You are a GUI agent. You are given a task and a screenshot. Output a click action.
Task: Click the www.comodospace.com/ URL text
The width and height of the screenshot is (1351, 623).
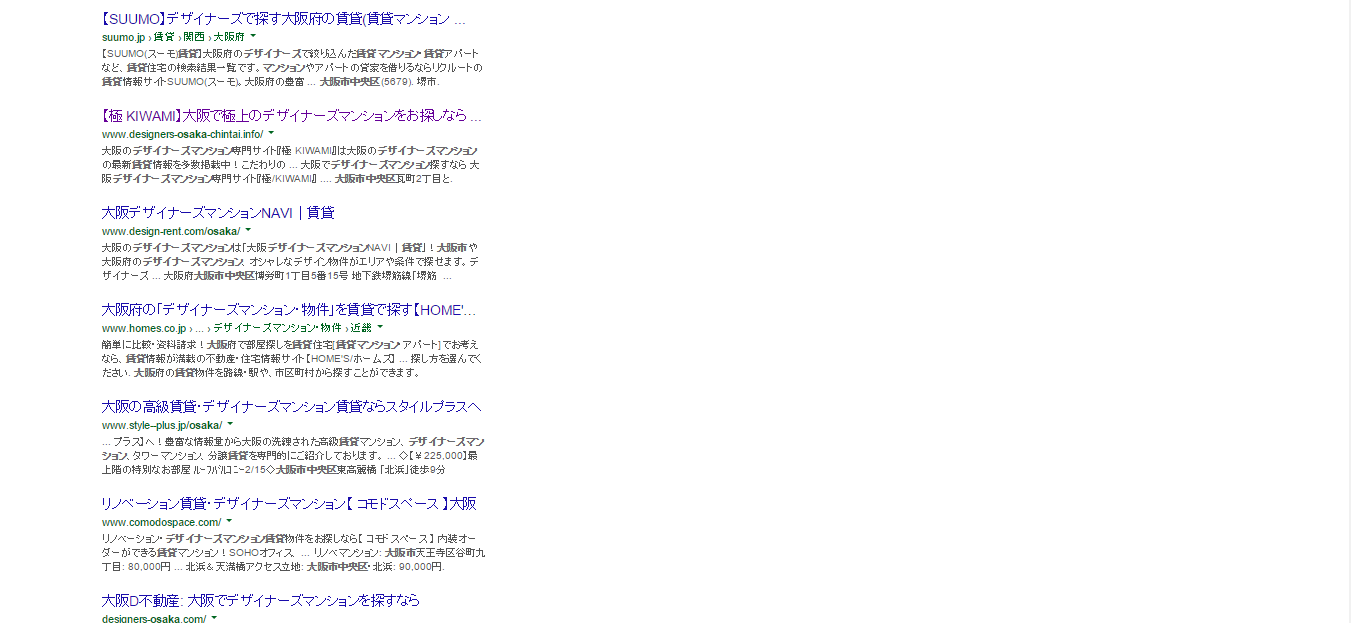(161, 522)
